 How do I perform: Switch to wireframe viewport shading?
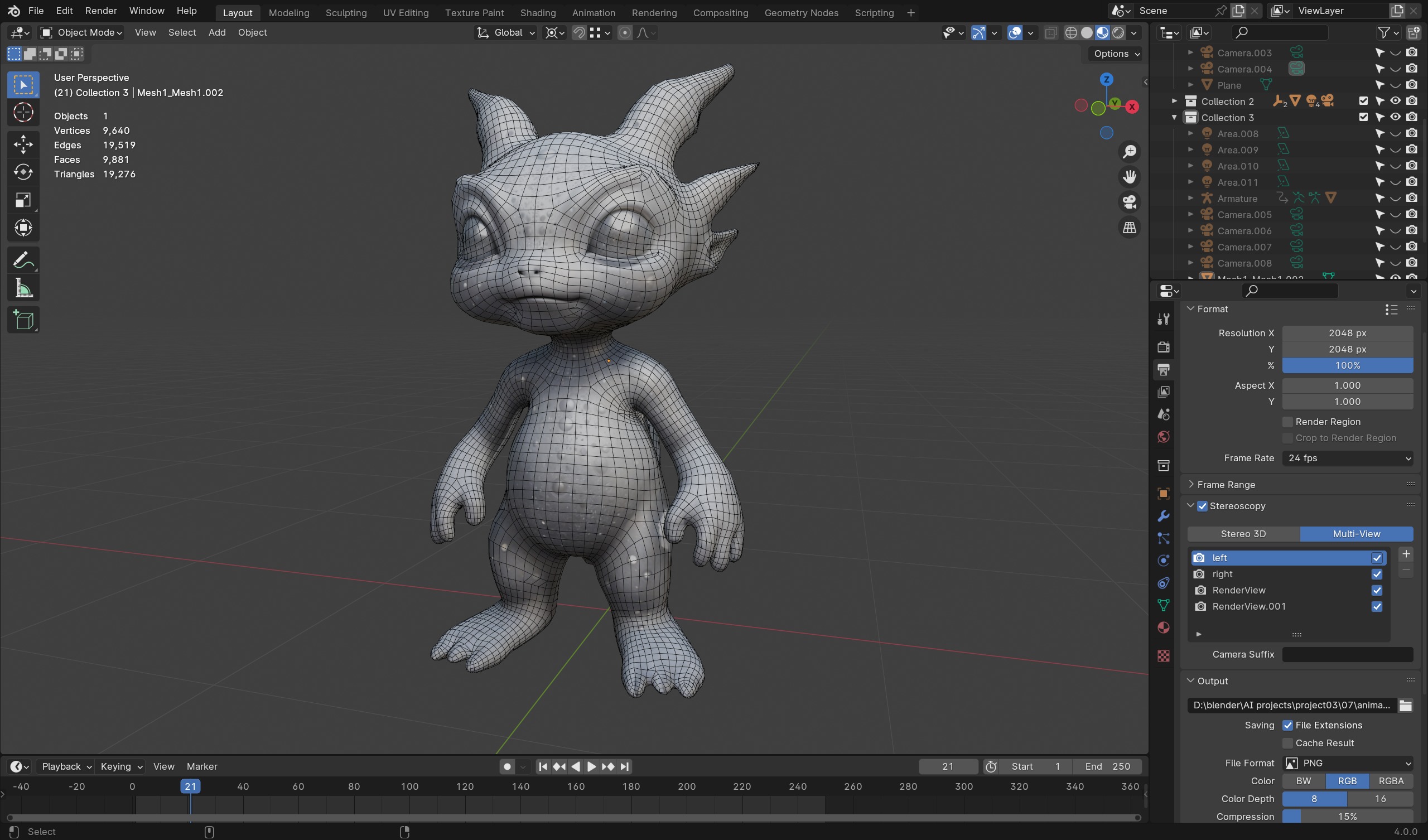1071,33
